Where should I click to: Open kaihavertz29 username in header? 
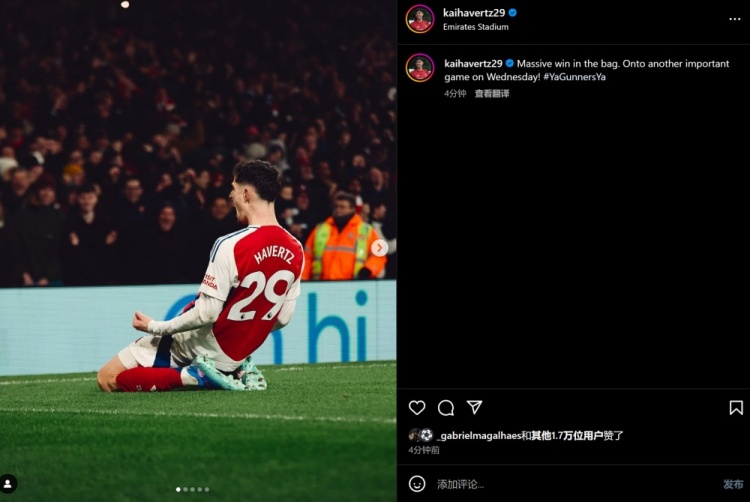473,12
